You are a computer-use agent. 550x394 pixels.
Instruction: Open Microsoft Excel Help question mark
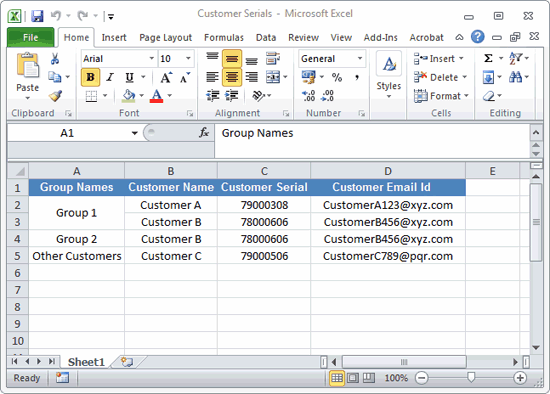[x=477, y=37]
